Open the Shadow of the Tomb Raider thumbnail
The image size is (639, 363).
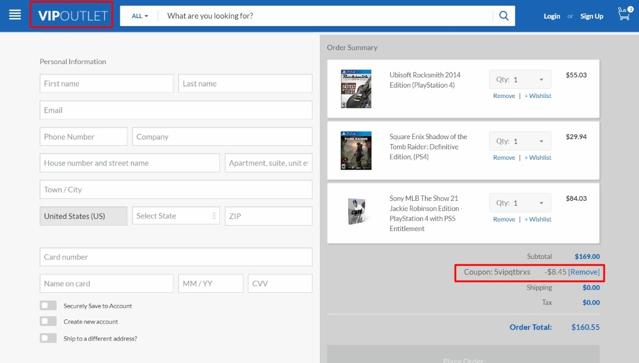356,151
